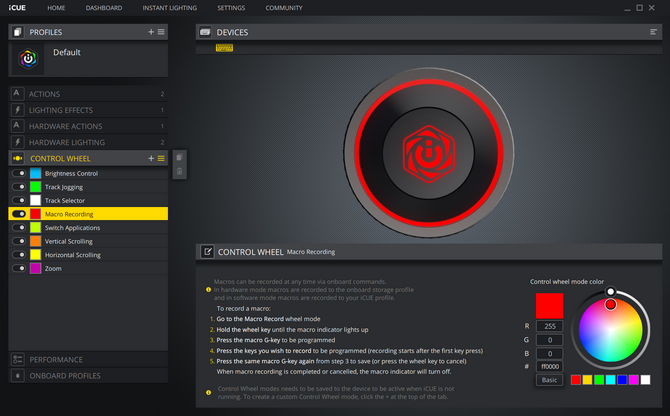
Task: Click the delete icon beside Control Wheel
Action: [179, 171]
